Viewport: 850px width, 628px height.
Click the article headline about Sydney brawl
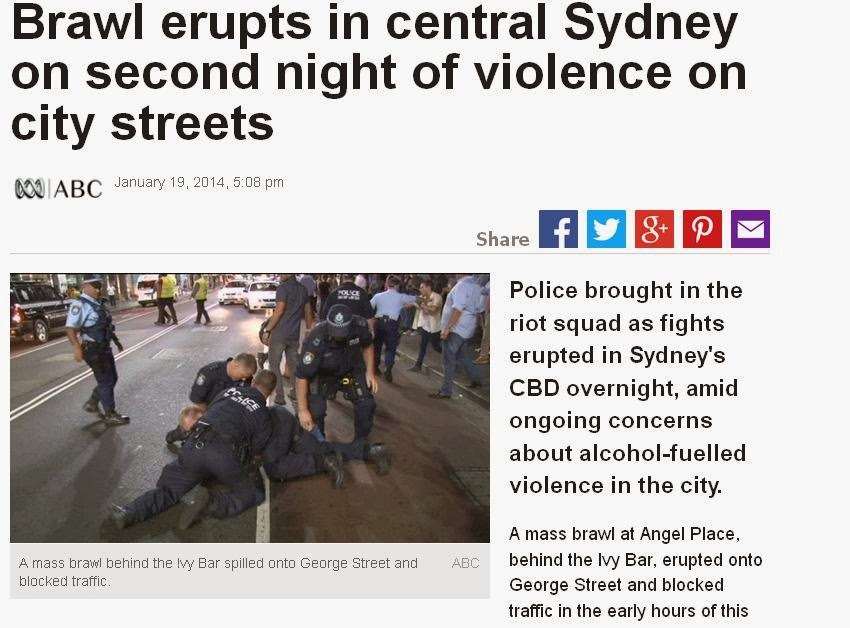click(379, 73)
